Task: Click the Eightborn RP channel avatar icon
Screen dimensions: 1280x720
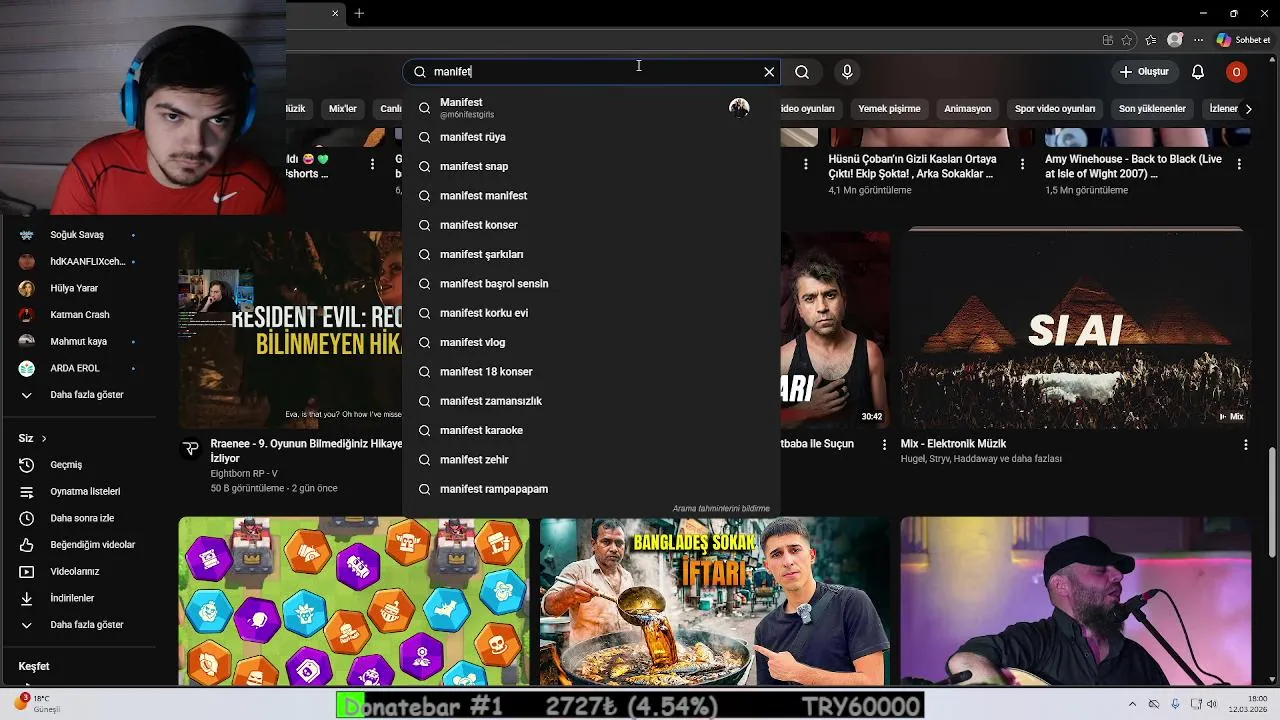Action: tap(191, 448)
